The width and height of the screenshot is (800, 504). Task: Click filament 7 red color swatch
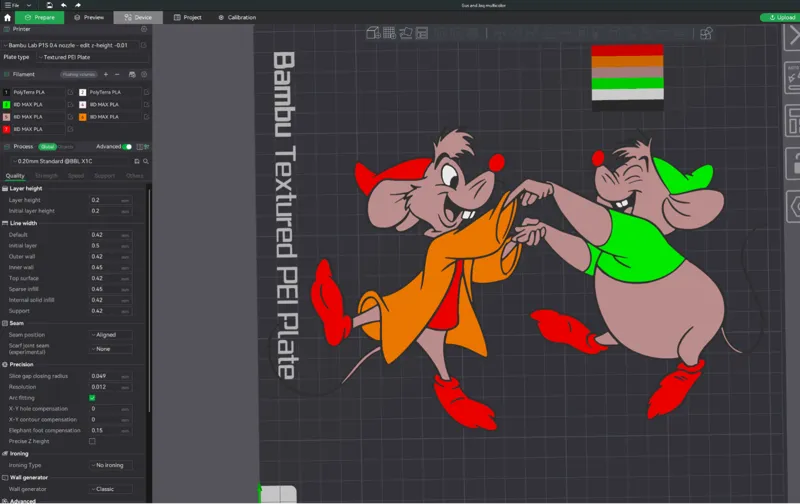tap(6, 129)
